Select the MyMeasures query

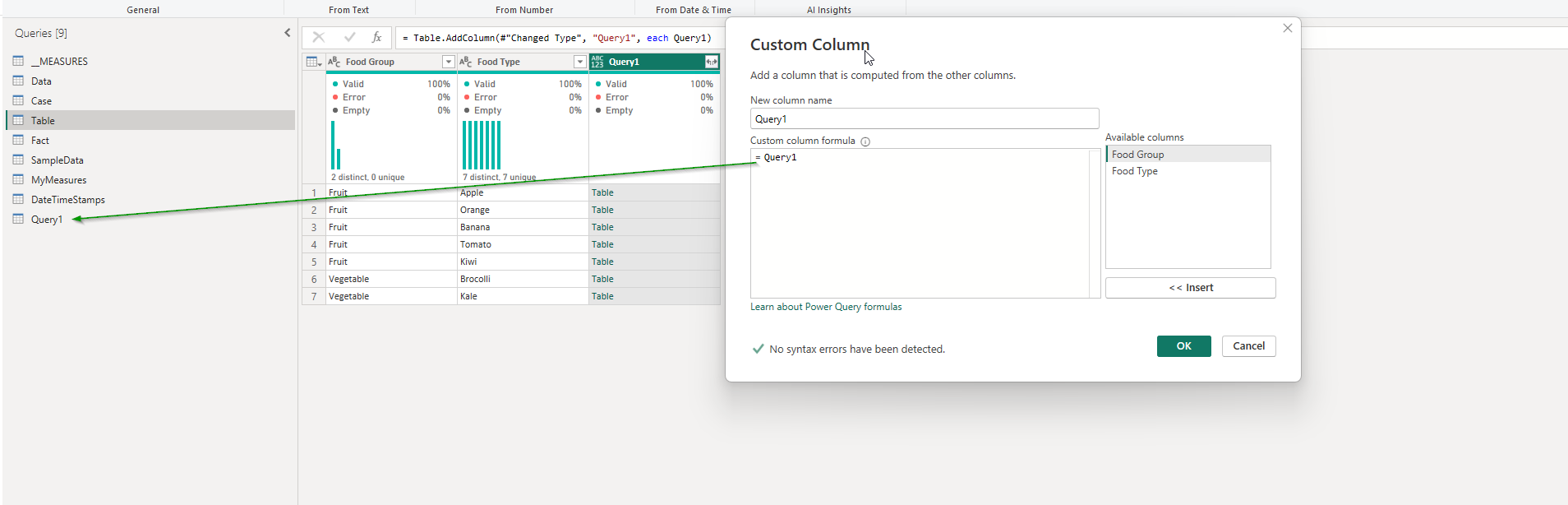tap(150, 180)
